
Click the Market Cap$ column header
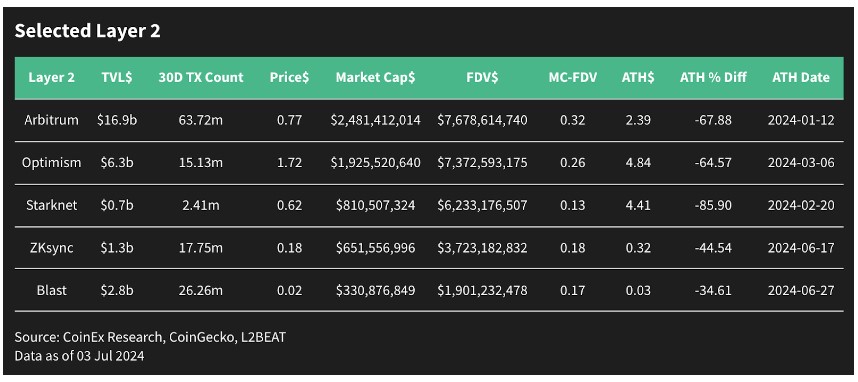(x=375, y=77)
